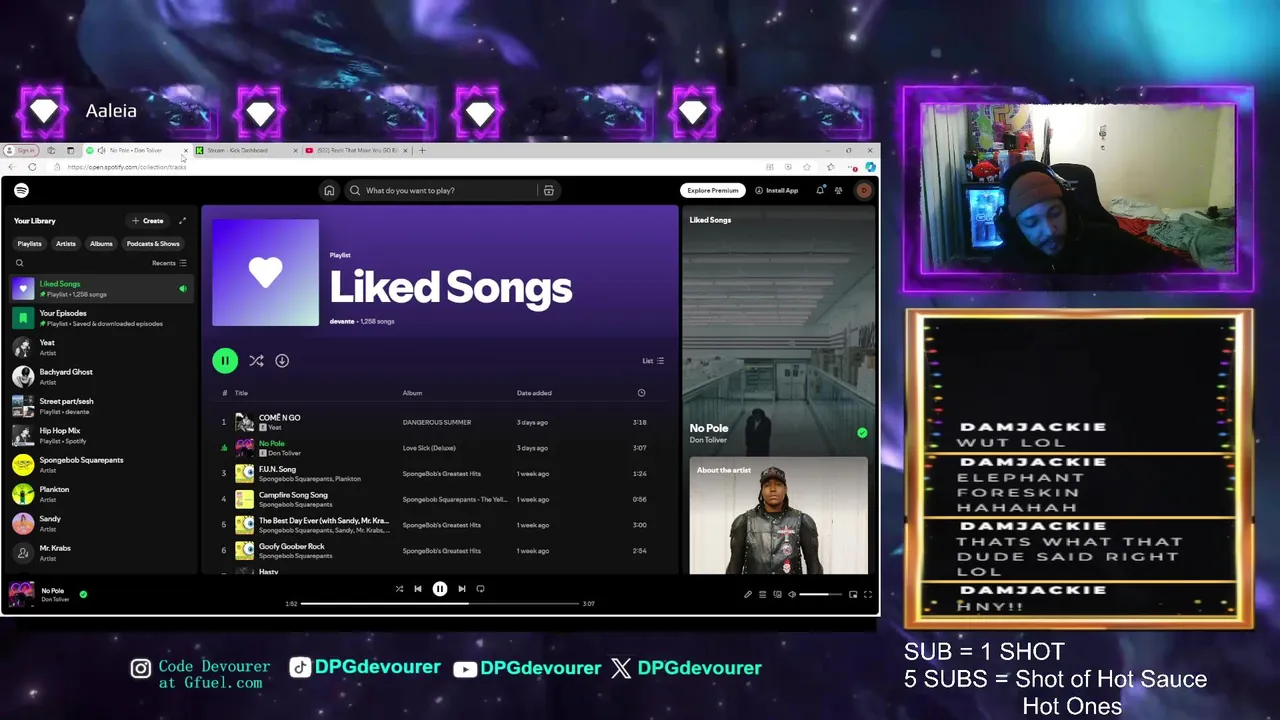Filter library by Albums
Screen dimensions: 1280x720
point(101,244)
